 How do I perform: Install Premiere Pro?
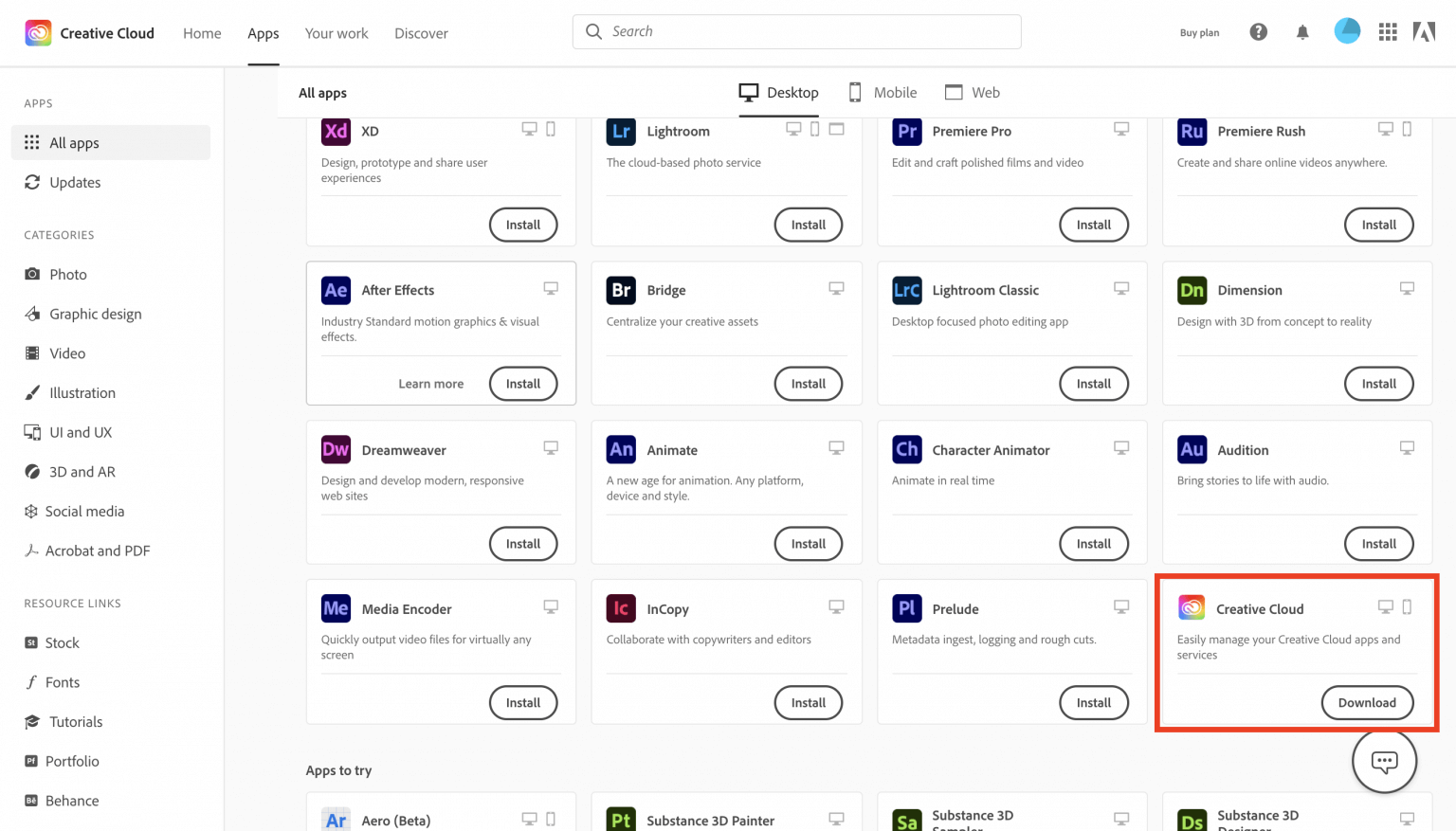click(x=1093, y=225)
